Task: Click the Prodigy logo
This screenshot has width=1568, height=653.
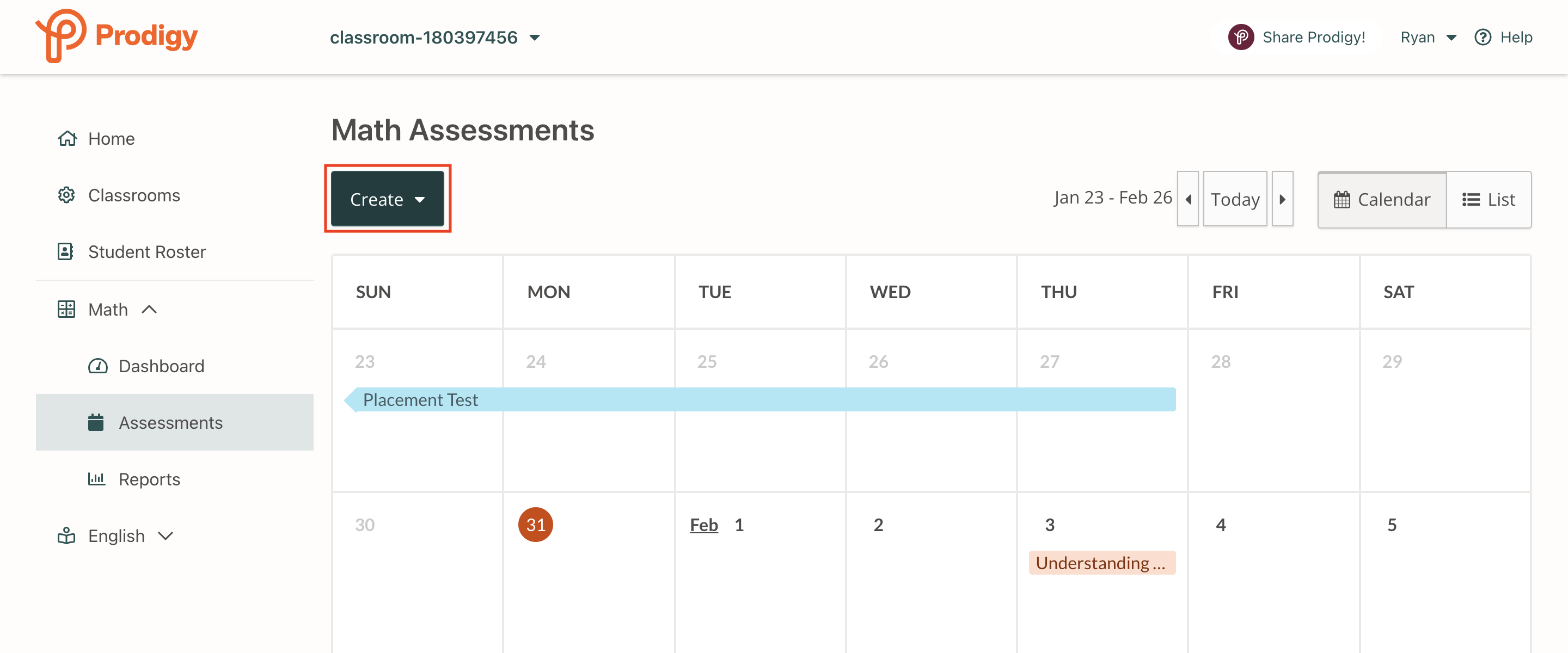Action: tap(115, 36)
